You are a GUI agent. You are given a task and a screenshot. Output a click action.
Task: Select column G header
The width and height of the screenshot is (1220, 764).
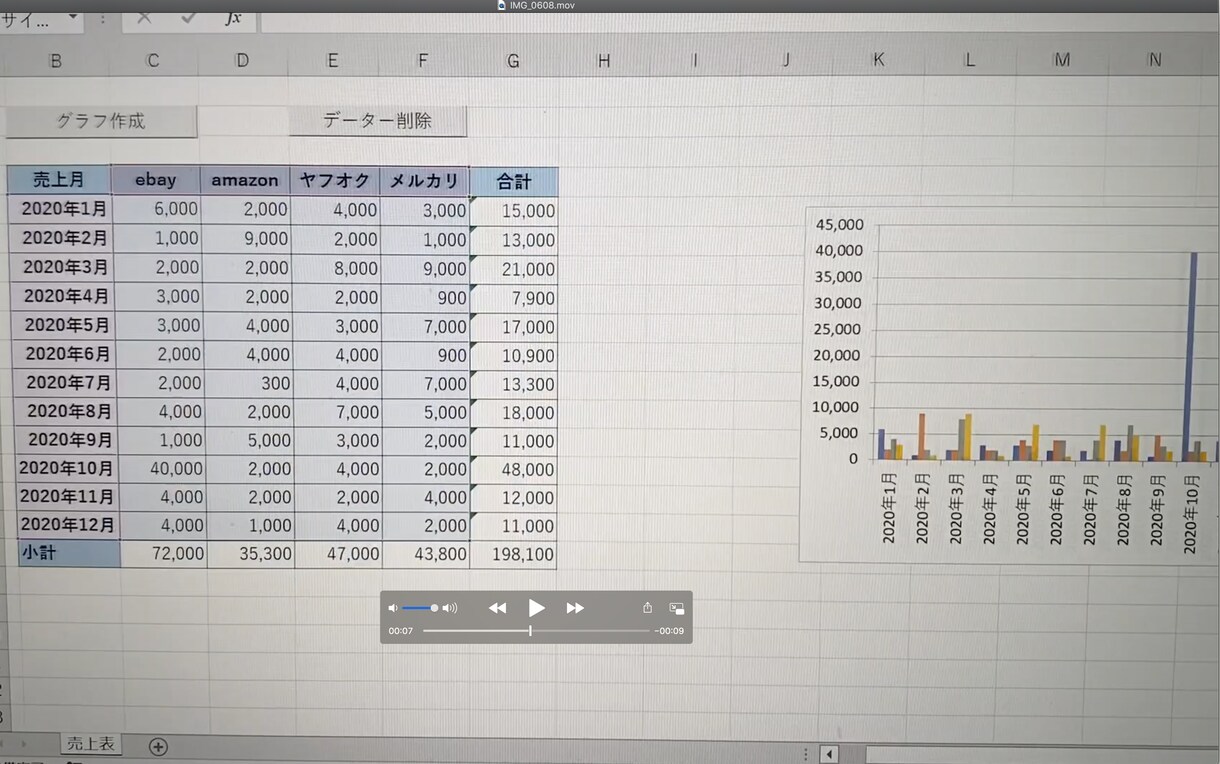[513, 61]
